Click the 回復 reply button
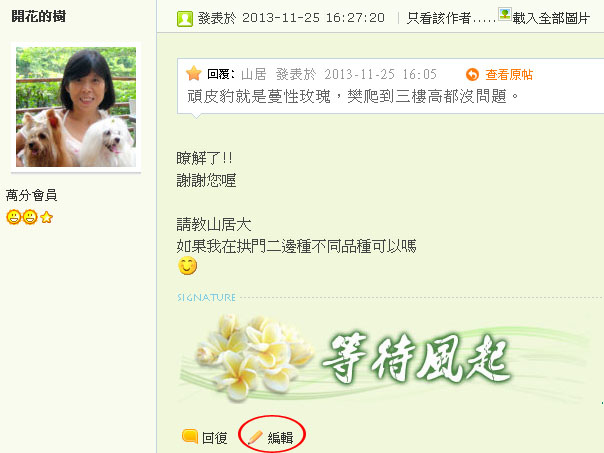This screenshot has width=604, height=453. tap(214, 438)
